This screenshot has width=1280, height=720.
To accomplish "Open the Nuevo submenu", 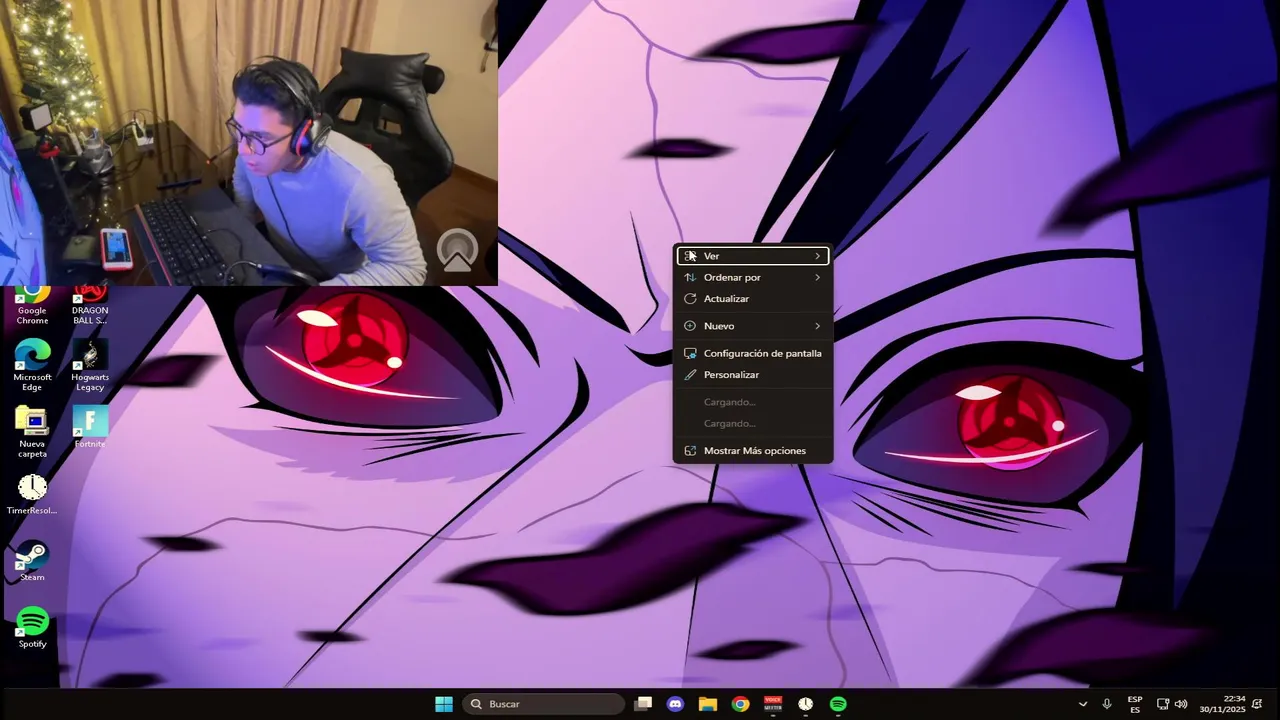I will coord(753,326).
